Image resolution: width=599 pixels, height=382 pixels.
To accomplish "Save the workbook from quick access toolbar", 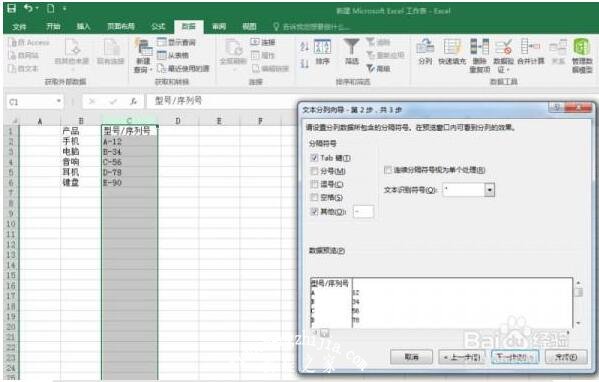I will pyautogui.click(x=12, y=8).
